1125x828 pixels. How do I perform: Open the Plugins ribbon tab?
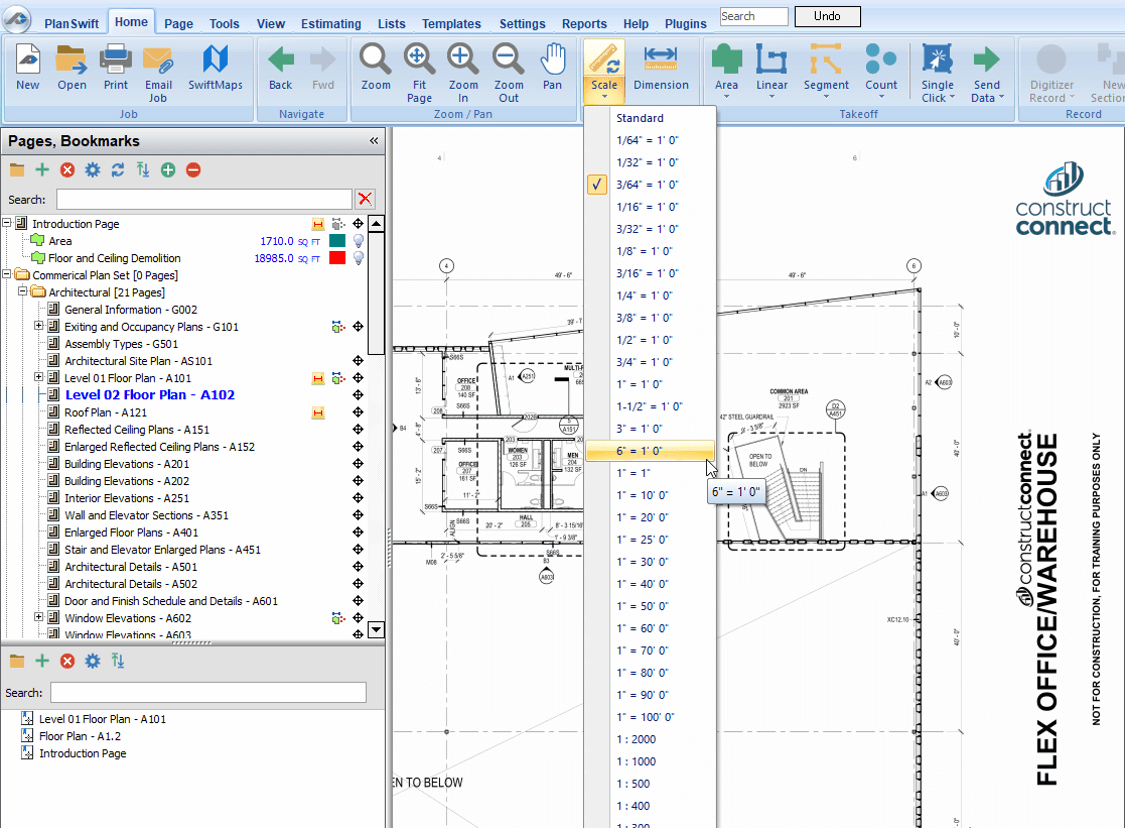click(x=685, y=24)
